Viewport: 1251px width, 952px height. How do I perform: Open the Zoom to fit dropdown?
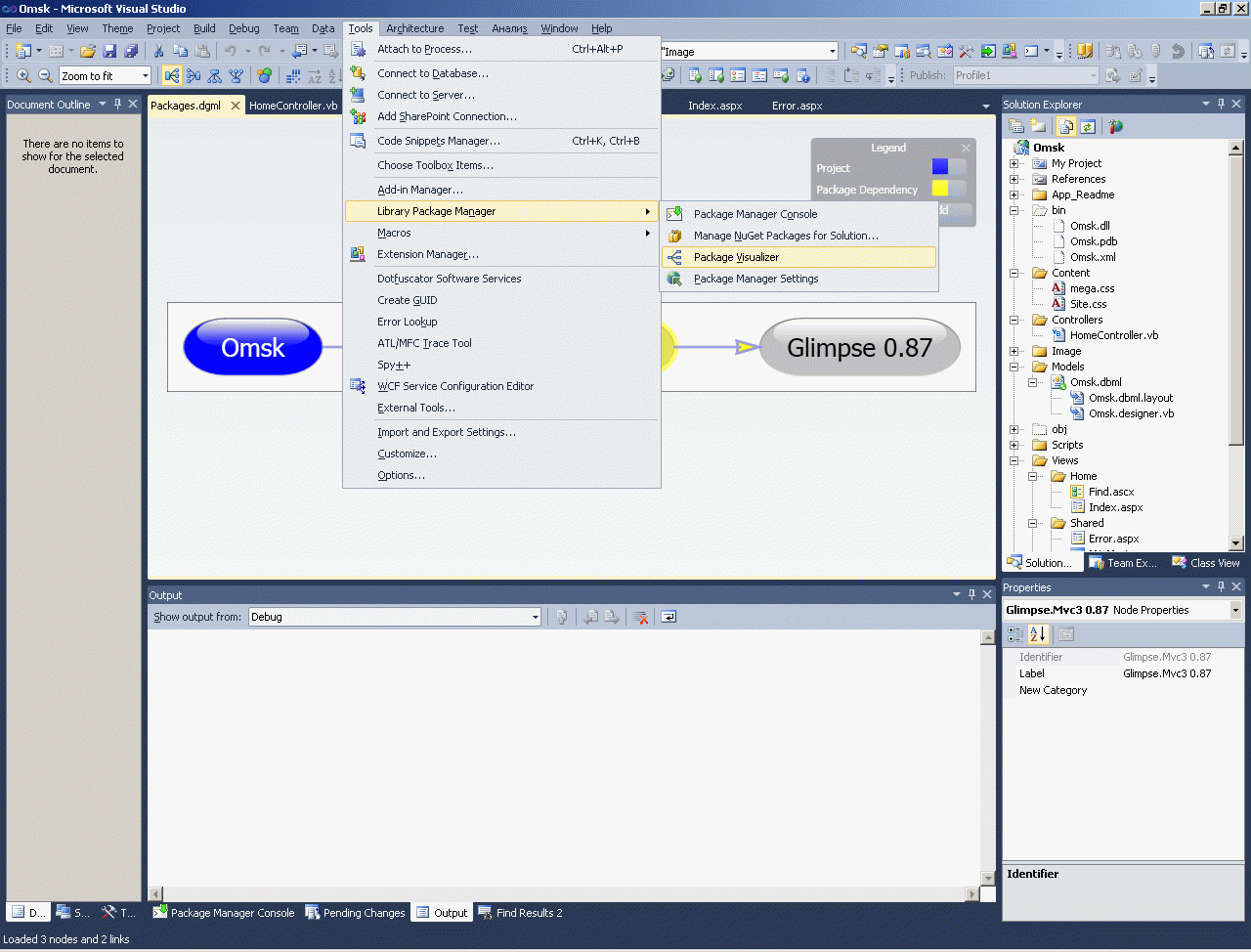[x=146, y=75]
